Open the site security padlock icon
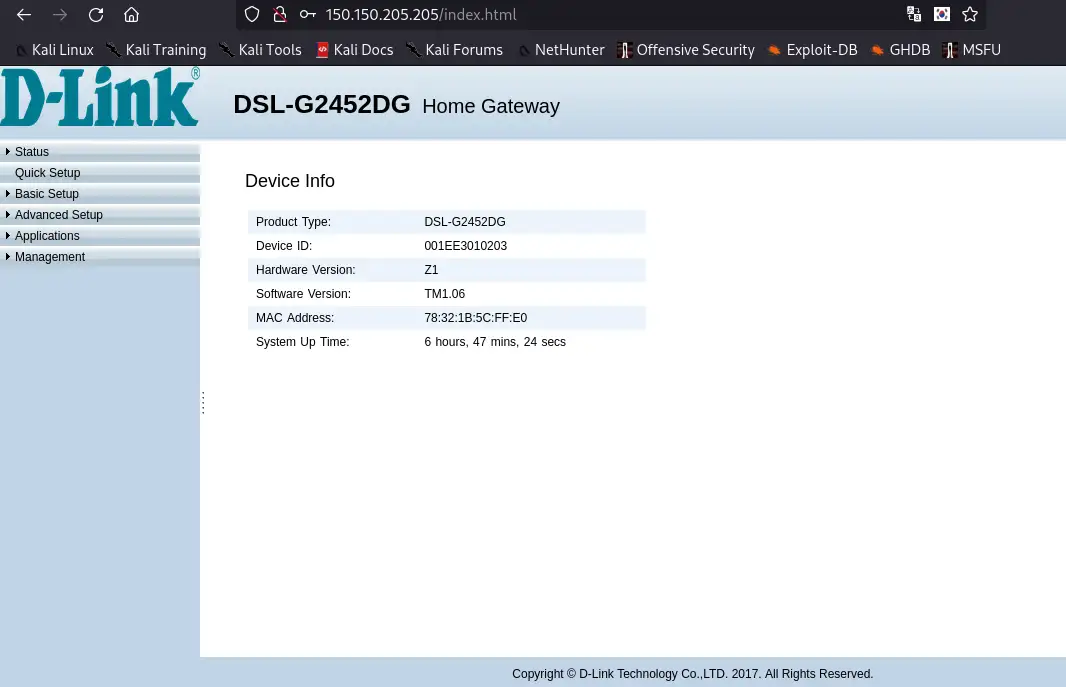This screenshot has width=1066, height=687. pos(279,15)
